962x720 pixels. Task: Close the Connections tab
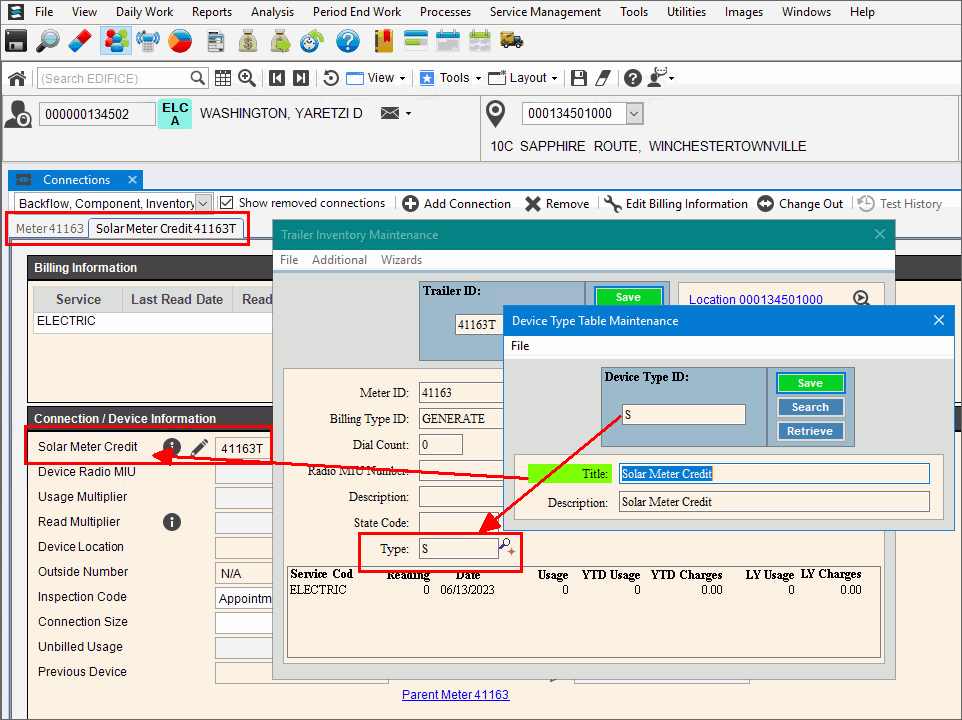tap(132, 180)
